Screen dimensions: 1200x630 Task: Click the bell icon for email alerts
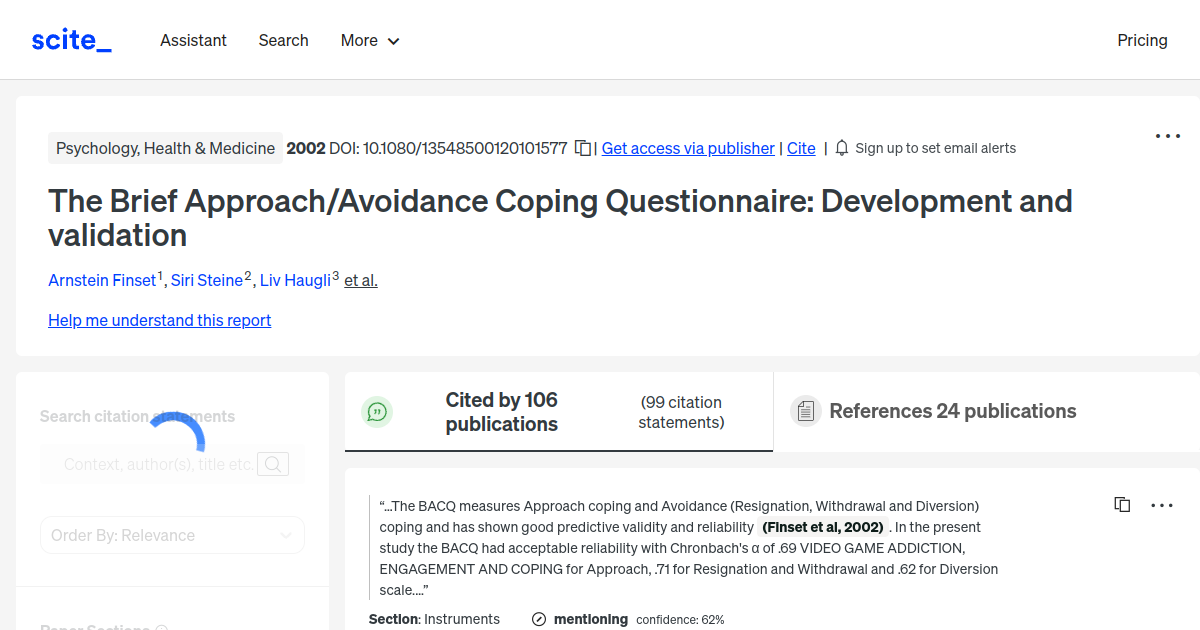click(841, 147)
